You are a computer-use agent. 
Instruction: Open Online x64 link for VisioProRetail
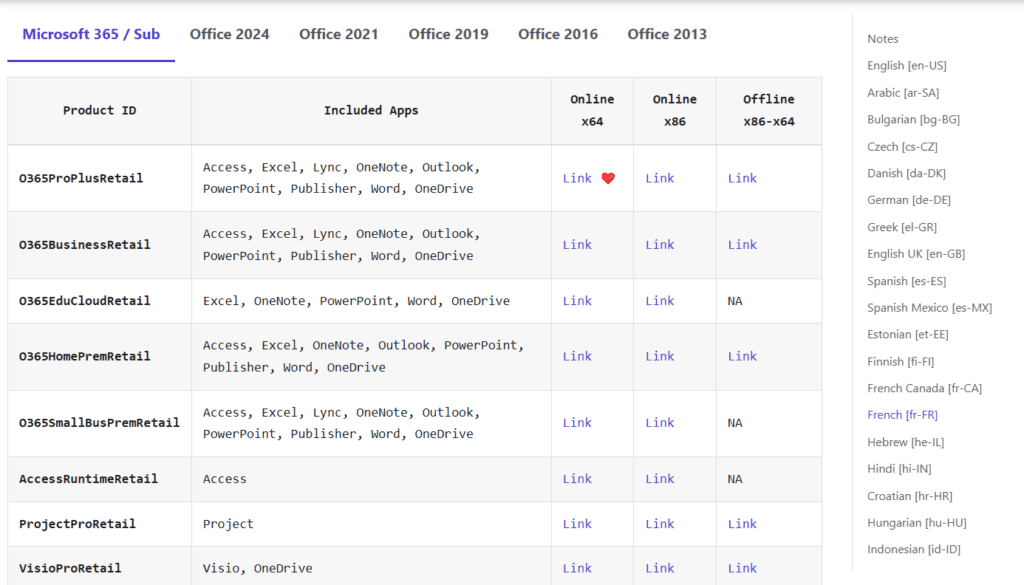click(x=577, y=569)
